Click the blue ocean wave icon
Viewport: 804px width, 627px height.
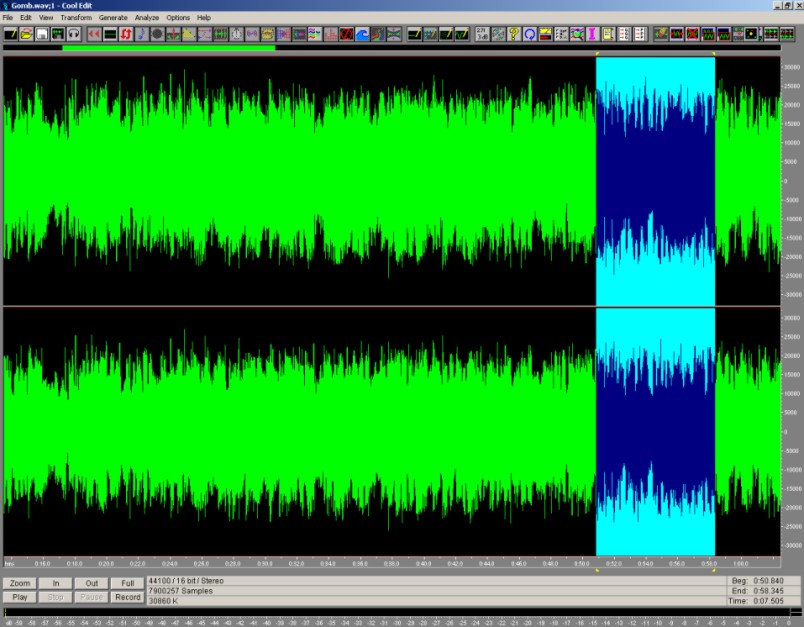pyautogui.click(x=363, y=34)
